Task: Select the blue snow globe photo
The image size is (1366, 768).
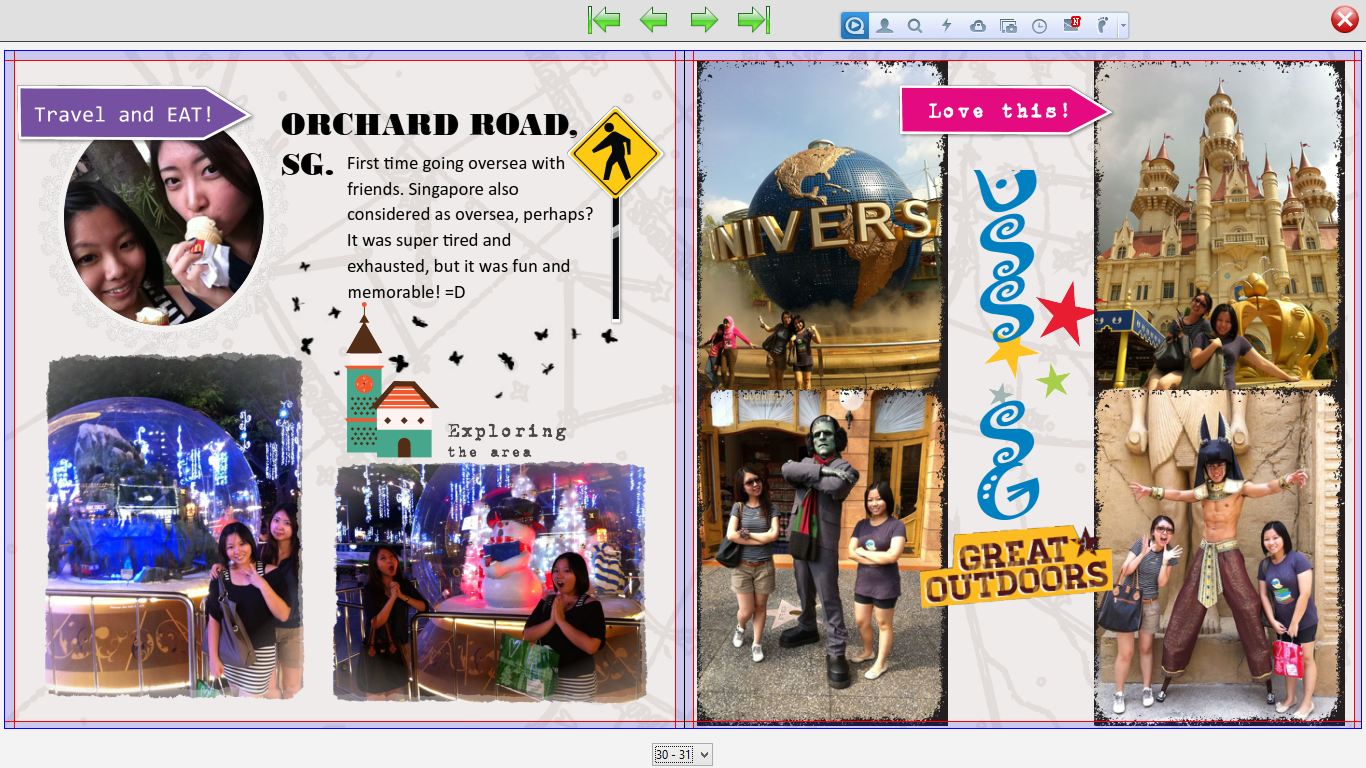Action: (174, 526)
